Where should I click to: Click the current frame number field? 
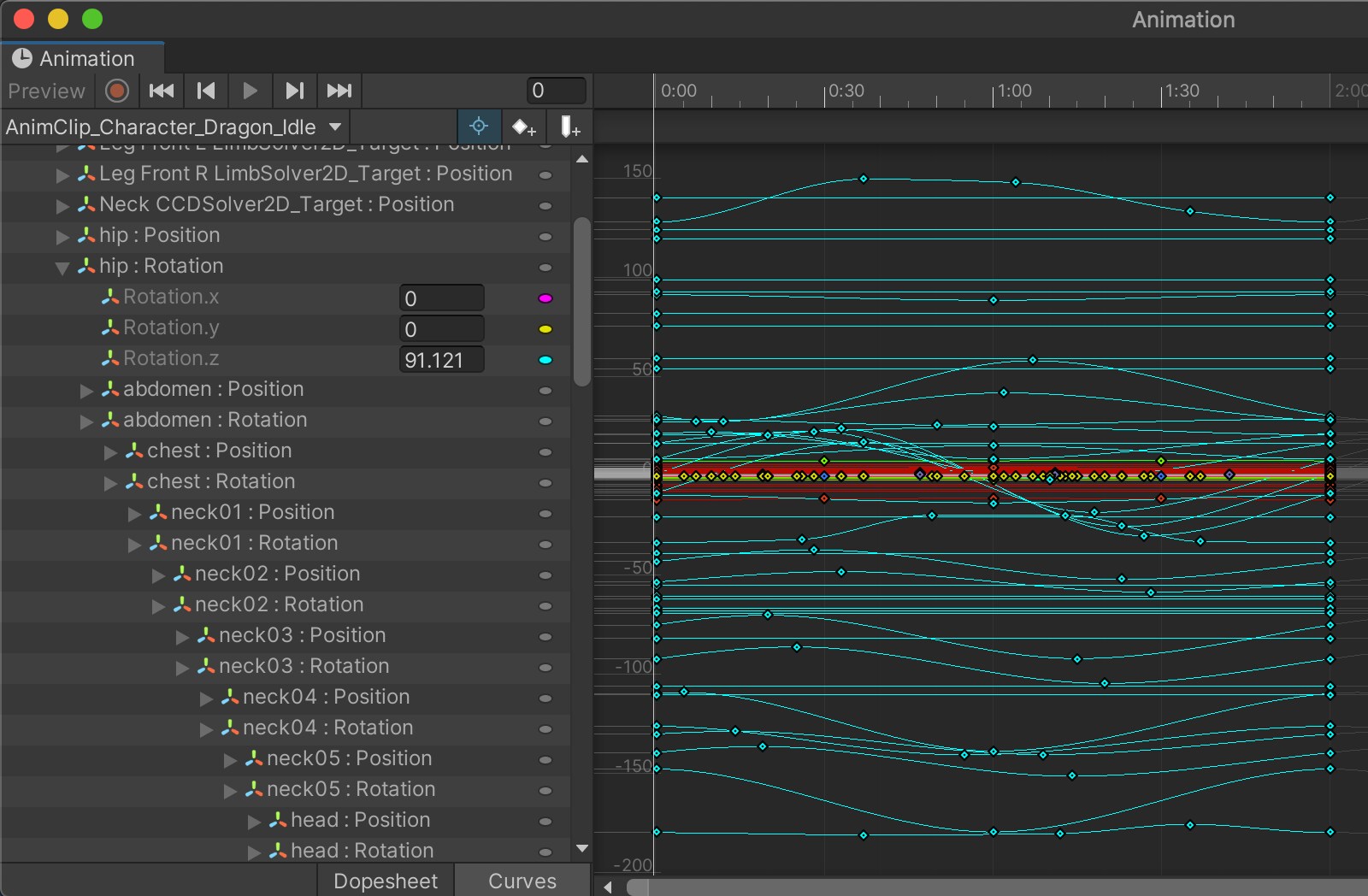pos(556,91)
